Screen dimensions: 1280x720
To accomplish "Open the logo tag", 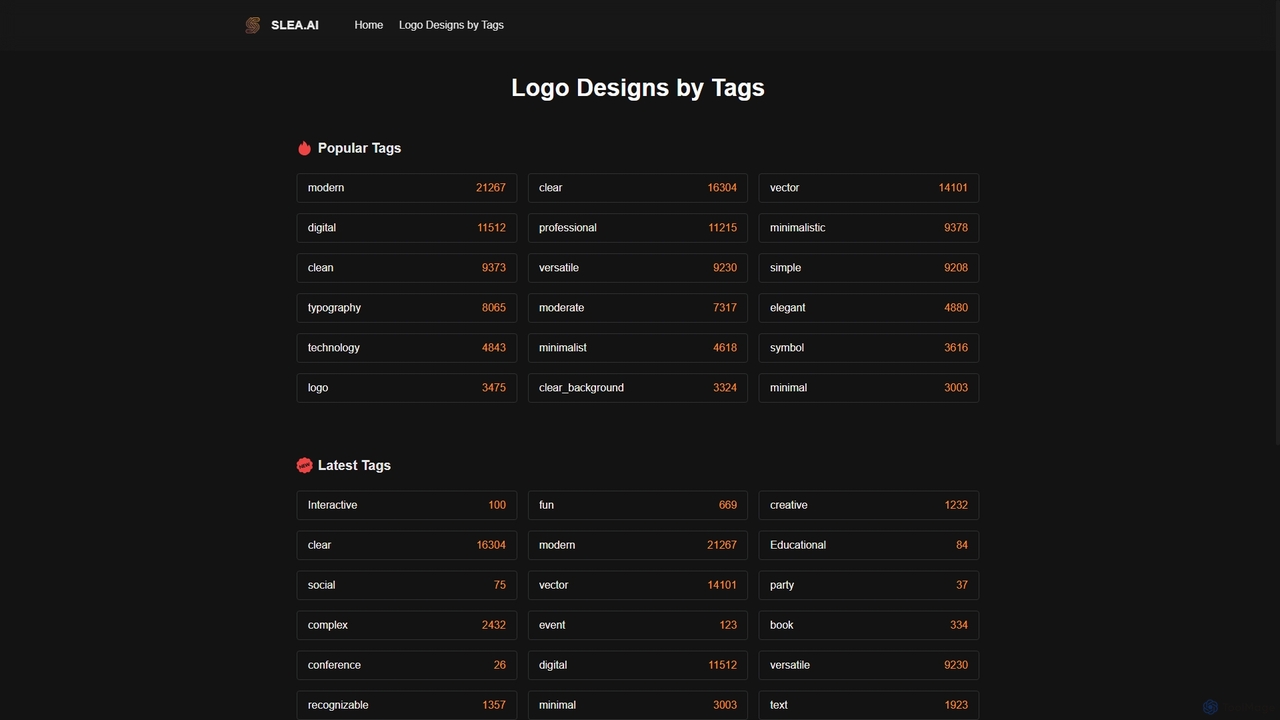I will click(x=407, y=388).
